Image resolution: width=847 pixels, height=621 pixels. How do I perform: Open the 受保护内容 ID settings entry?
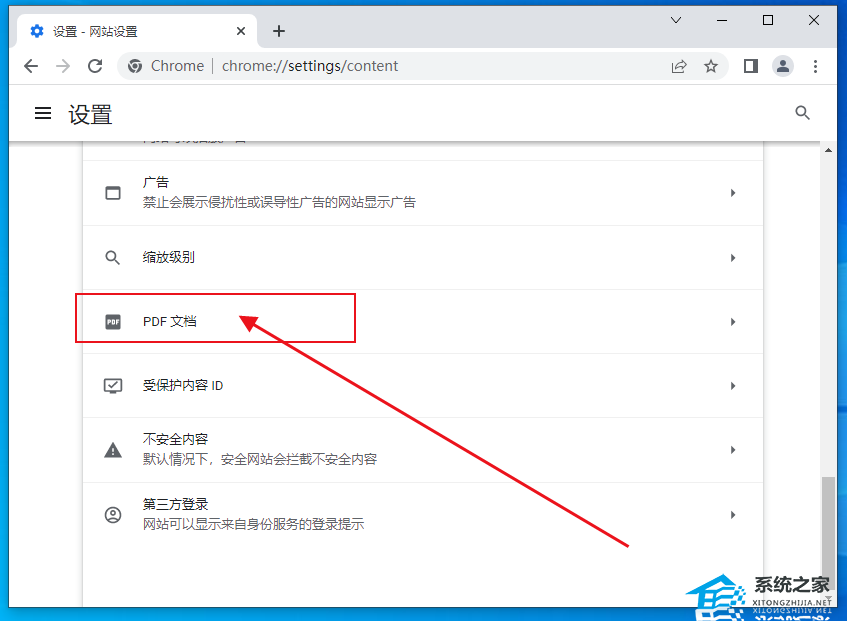coord(423,386)
